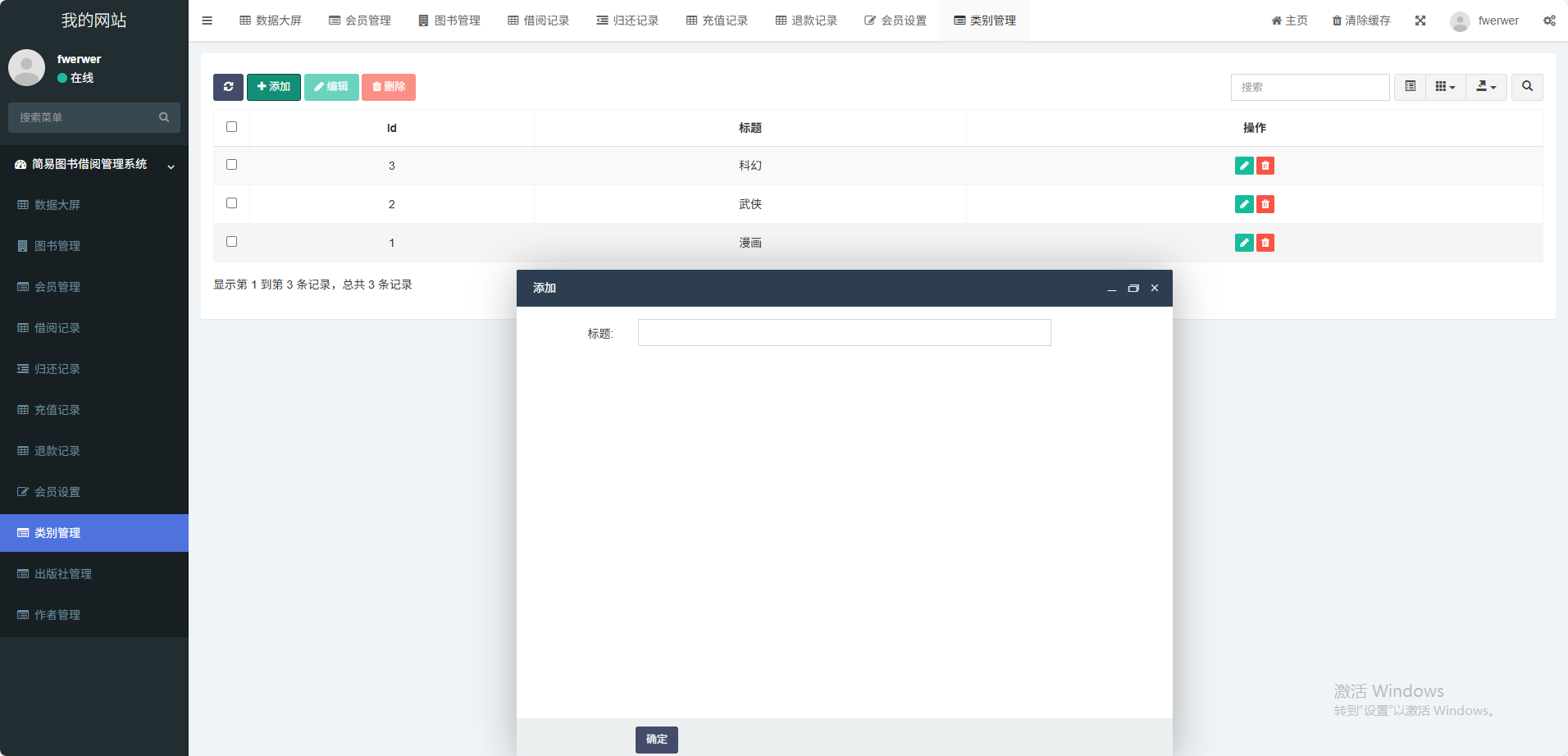The image size is (1568, 756).
Task: Open the settings gears icon at top right
Action: (1549, 20)
